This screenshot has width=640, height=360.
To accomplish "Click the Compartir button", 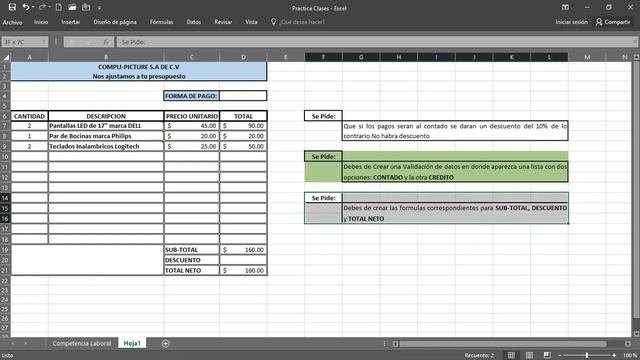I will coord(613,22).
